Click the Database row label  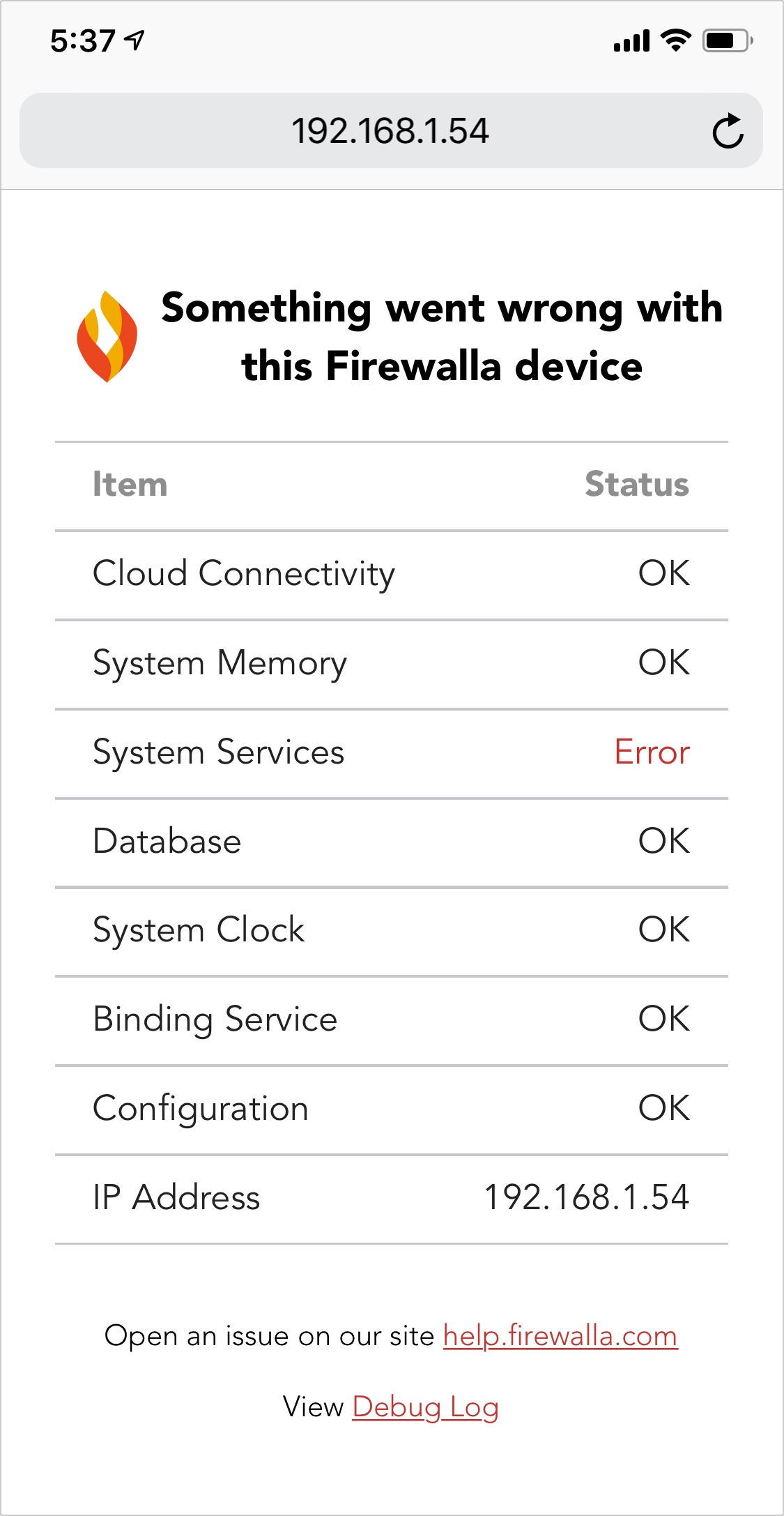(x=167, y=841)
